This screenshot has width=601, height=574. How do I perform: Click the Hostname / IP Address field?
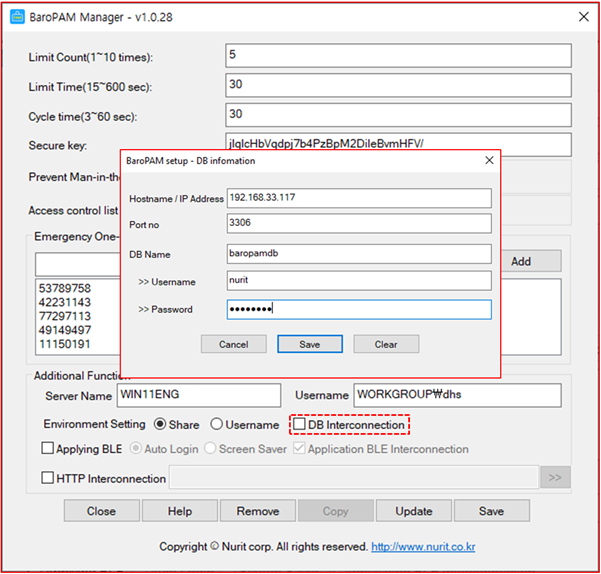coord(359,198)
